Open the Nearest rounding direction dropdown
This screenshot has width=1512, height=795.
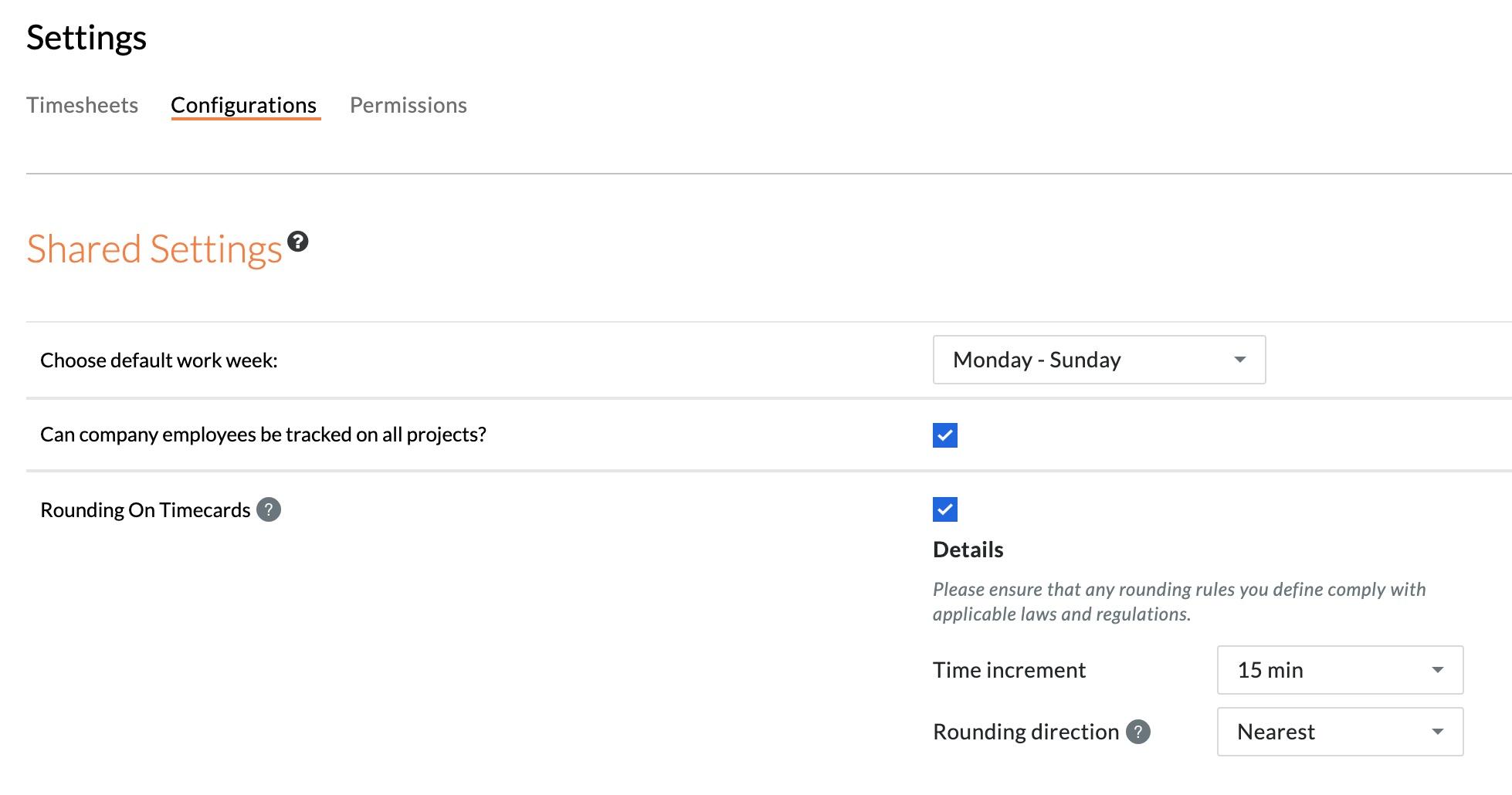click(1340, 732)
